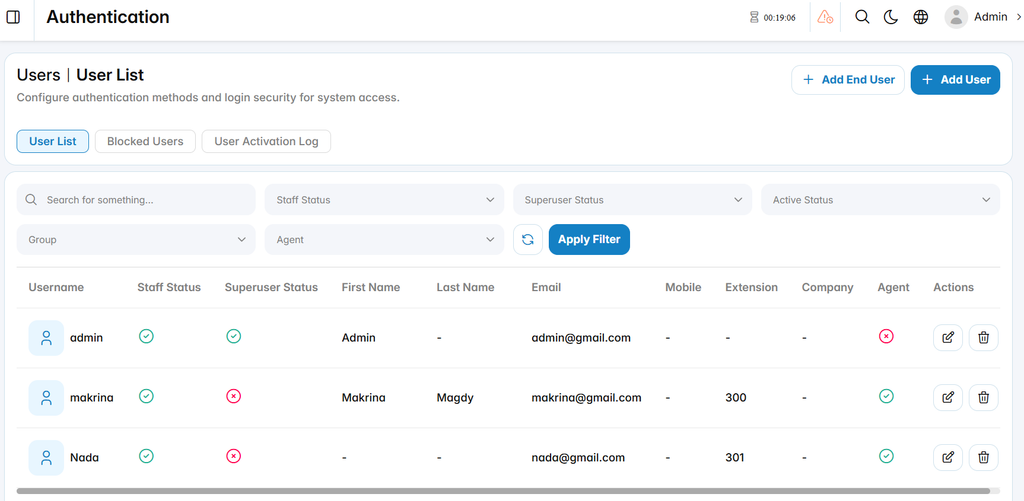Expand the Staff Status dropdown
Viewport: 1024px width, 501px height.
(x=384, y=200)
